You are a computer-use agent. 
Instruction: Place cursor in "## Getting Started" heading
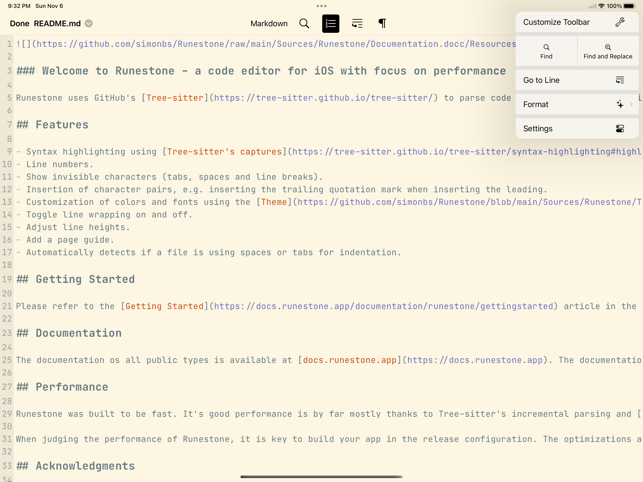(75, 279)
